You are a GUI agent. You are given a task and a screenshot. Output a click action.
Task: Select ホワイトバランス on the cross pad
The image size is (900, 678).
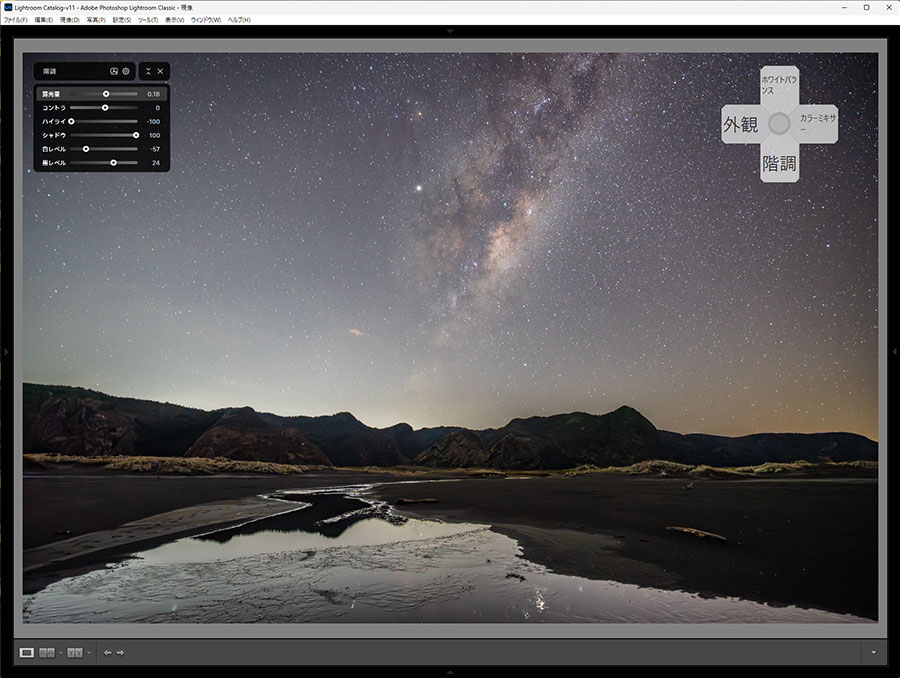pos(779,84)
